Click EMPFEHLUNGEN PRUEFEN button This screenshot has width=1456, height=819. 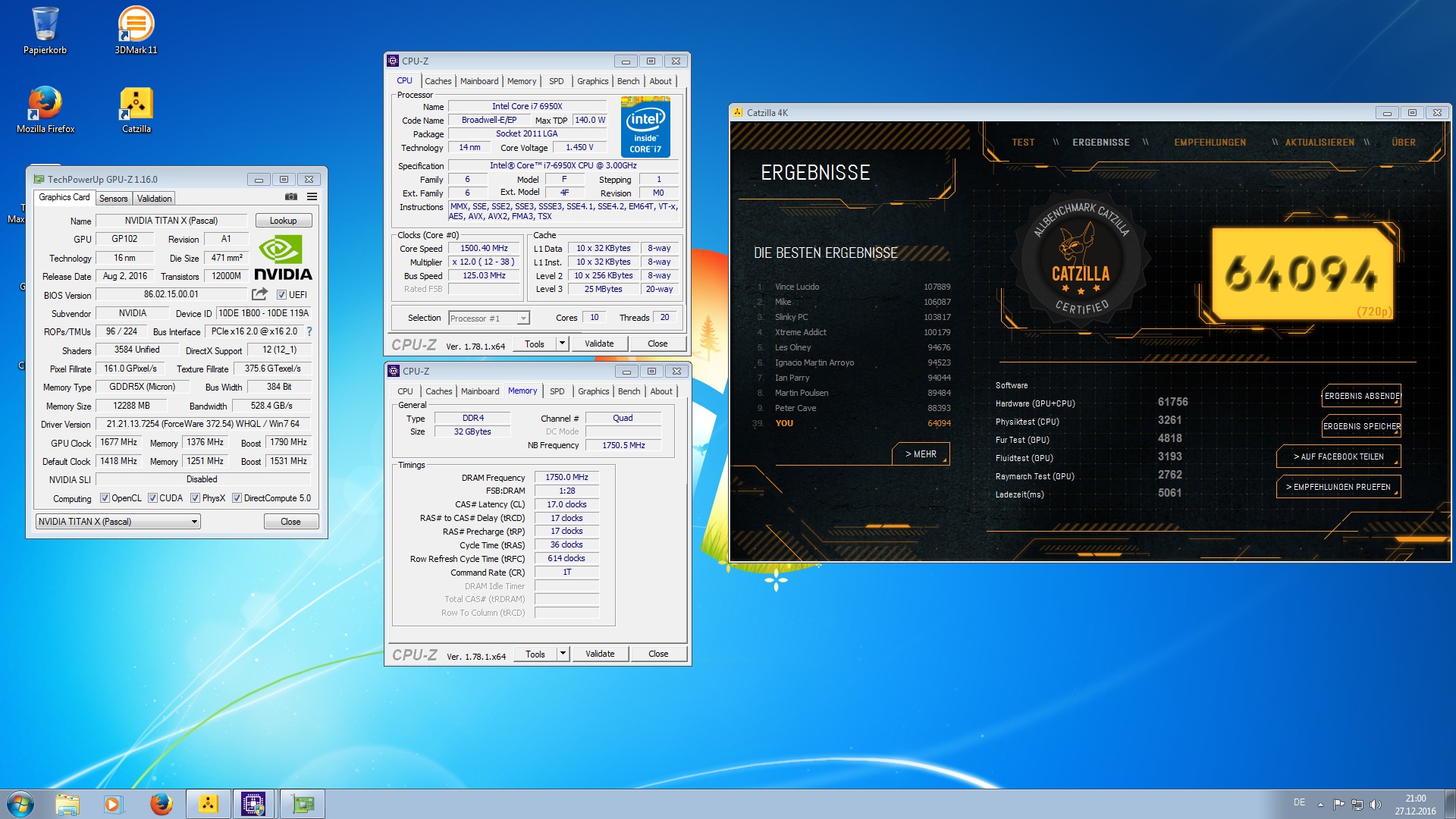coord(1338,487)
